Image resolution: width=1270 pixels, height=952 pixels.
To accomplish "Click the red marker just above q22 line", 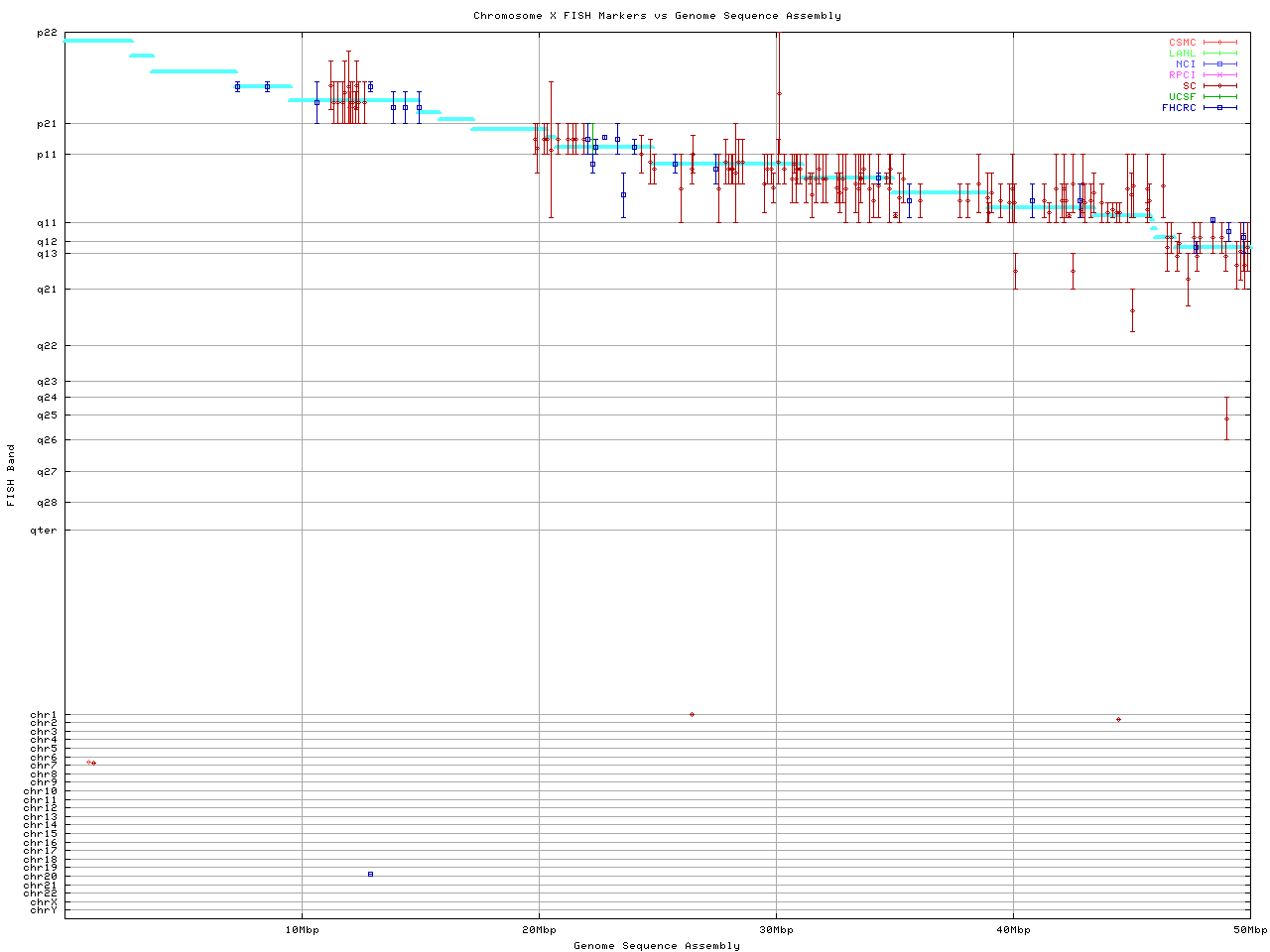I will point(1132,311).
